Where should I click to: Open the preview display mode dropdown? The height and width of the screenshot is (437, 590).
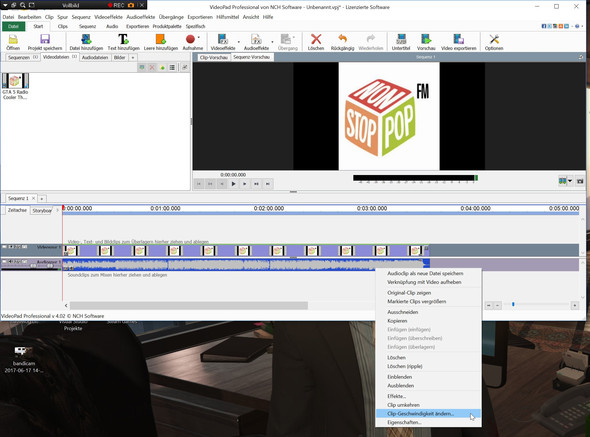570,181
